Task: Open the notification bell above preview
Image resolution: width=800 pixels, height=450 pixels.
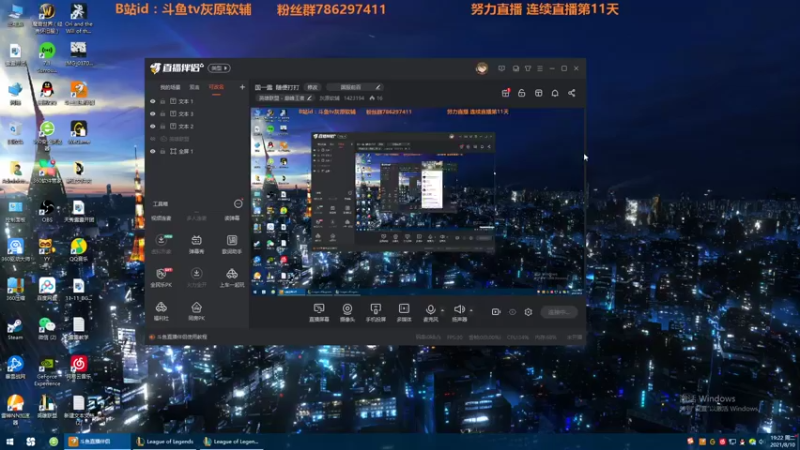Action: pyautogui.click(x=555, y=93)
